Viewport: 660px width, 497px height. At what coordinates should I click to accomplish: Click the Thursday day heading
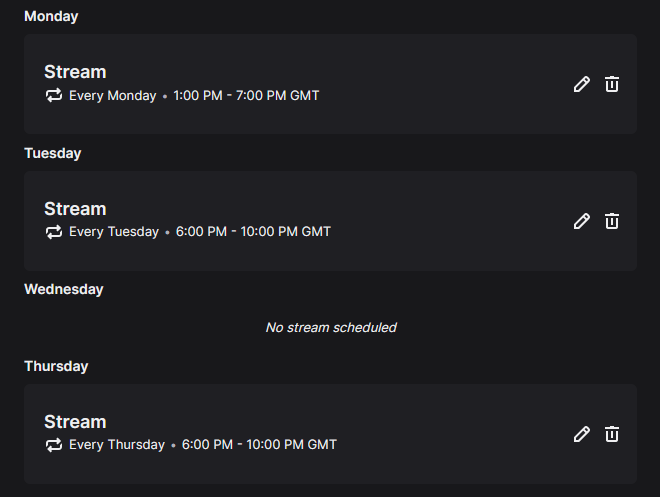56,366
